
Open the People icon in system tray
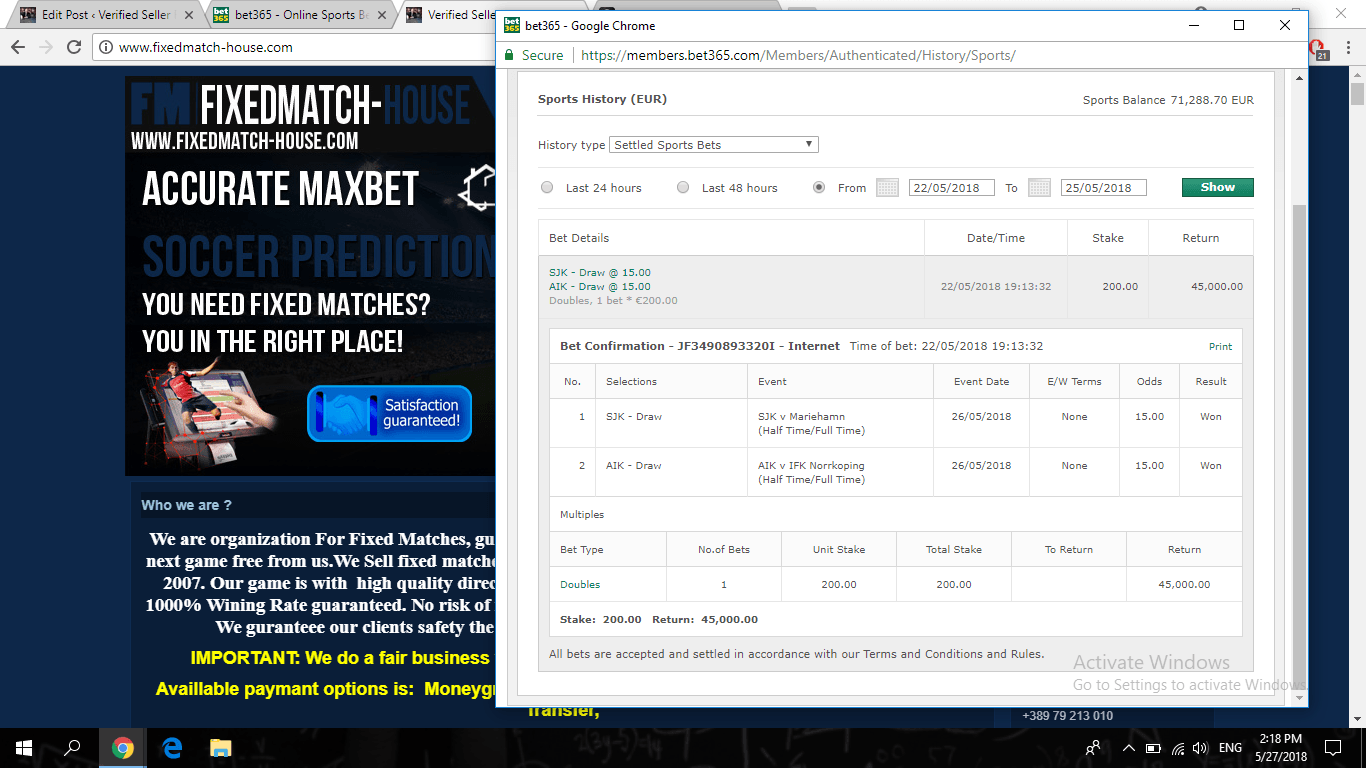(1093, 747)
